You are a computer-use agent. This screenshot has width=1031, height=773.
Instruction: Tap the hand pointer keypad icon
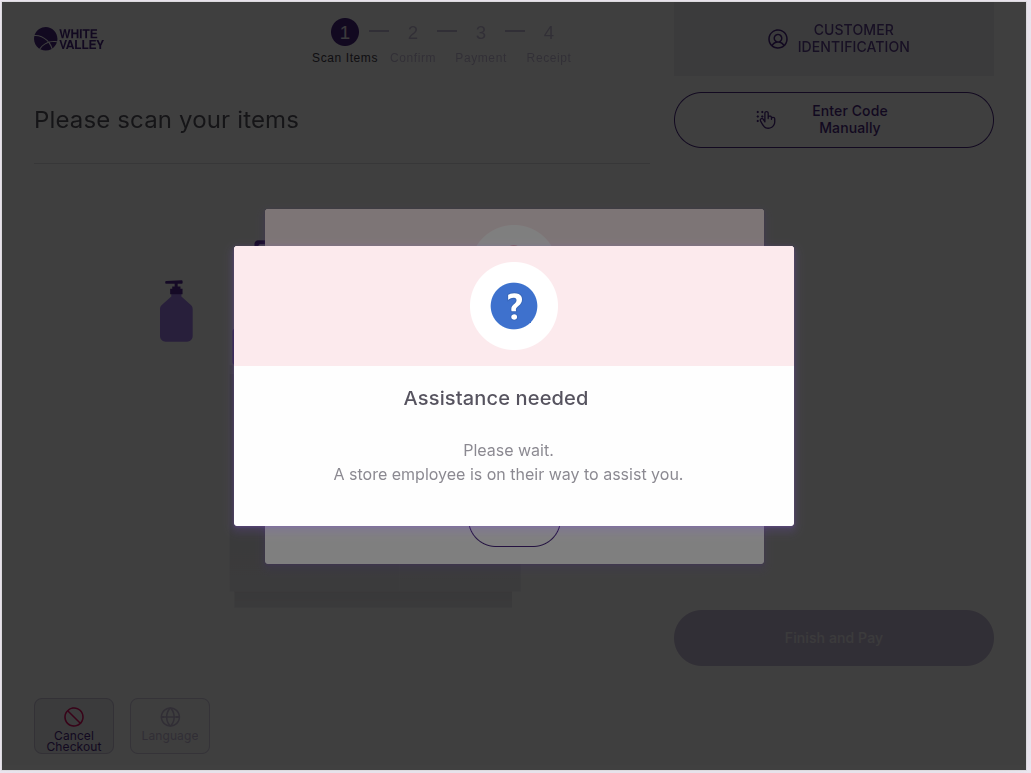[x=766, y=120]
